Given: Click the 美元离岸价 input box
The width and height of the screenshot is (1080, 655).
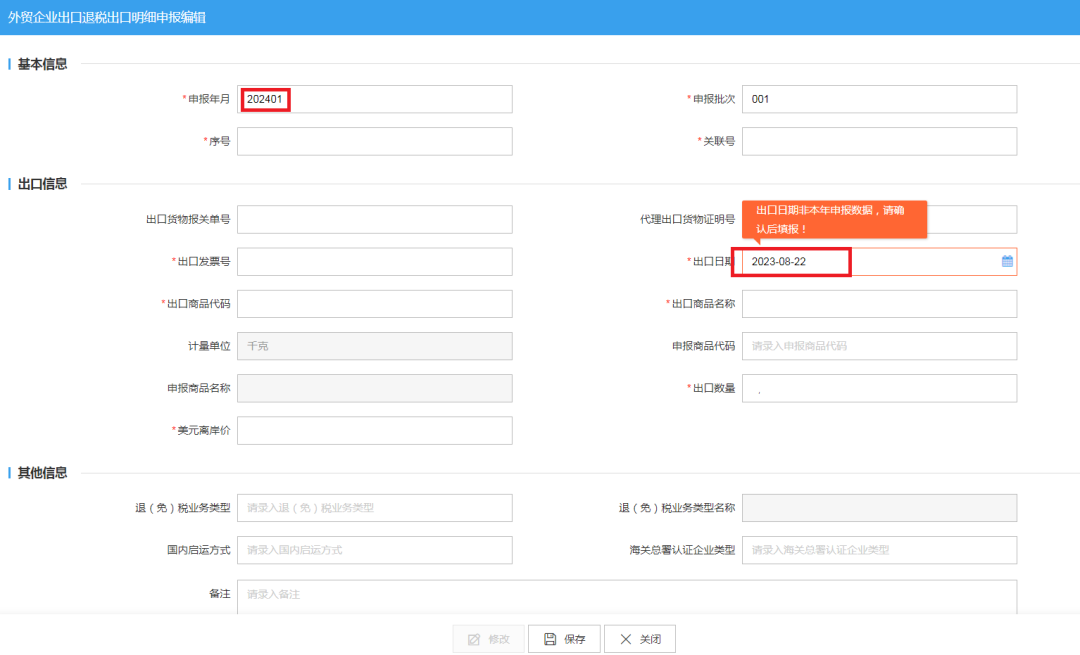Looking at the screenshot, I should tap(374, 430).
